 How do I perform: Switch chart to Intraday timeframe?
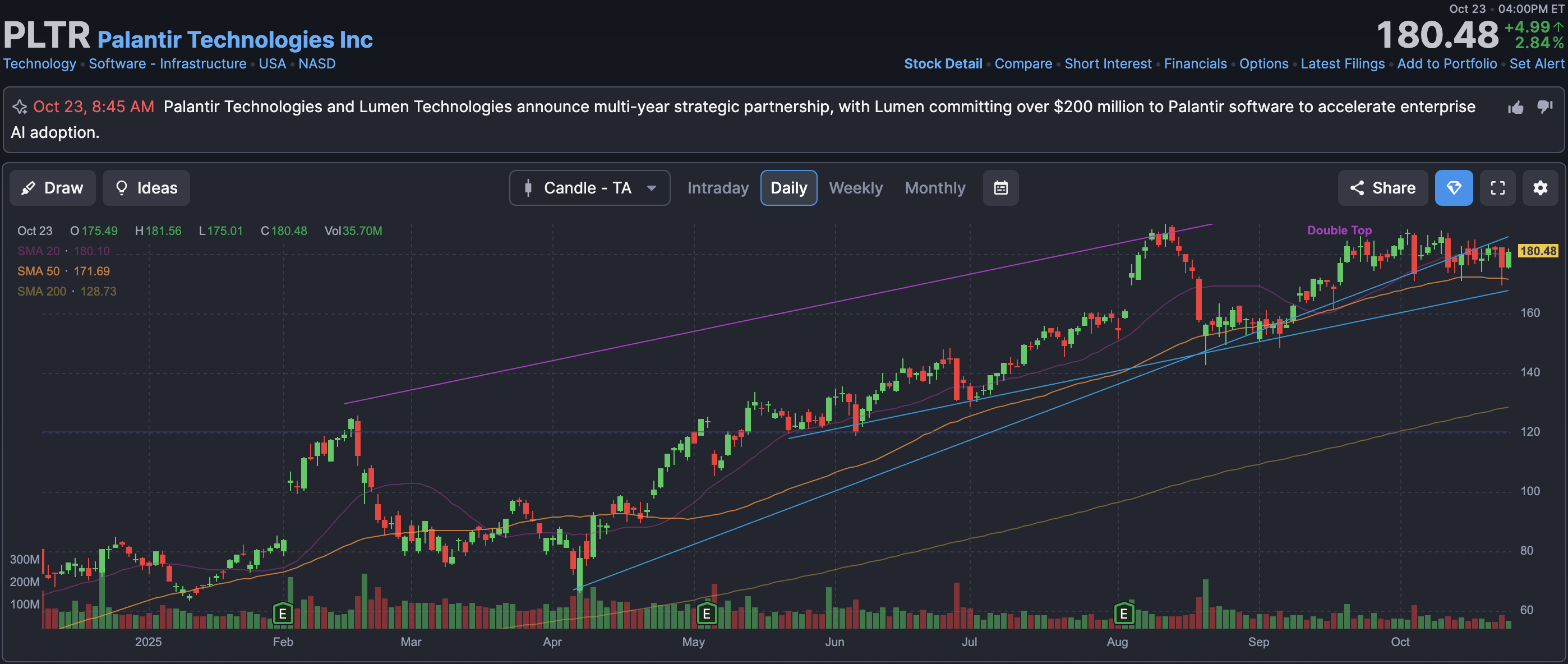click(x=718, y=188)
